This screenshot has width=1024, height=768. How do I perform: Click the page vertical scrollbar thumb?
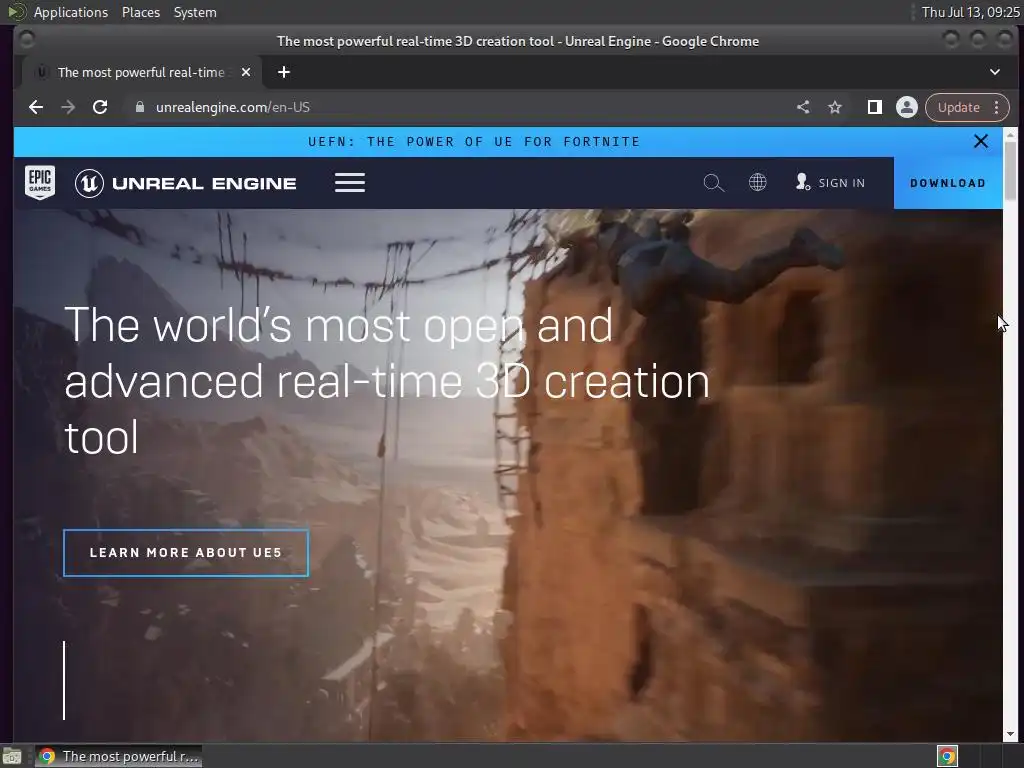pyautogui.click(x=1010, y=171)
